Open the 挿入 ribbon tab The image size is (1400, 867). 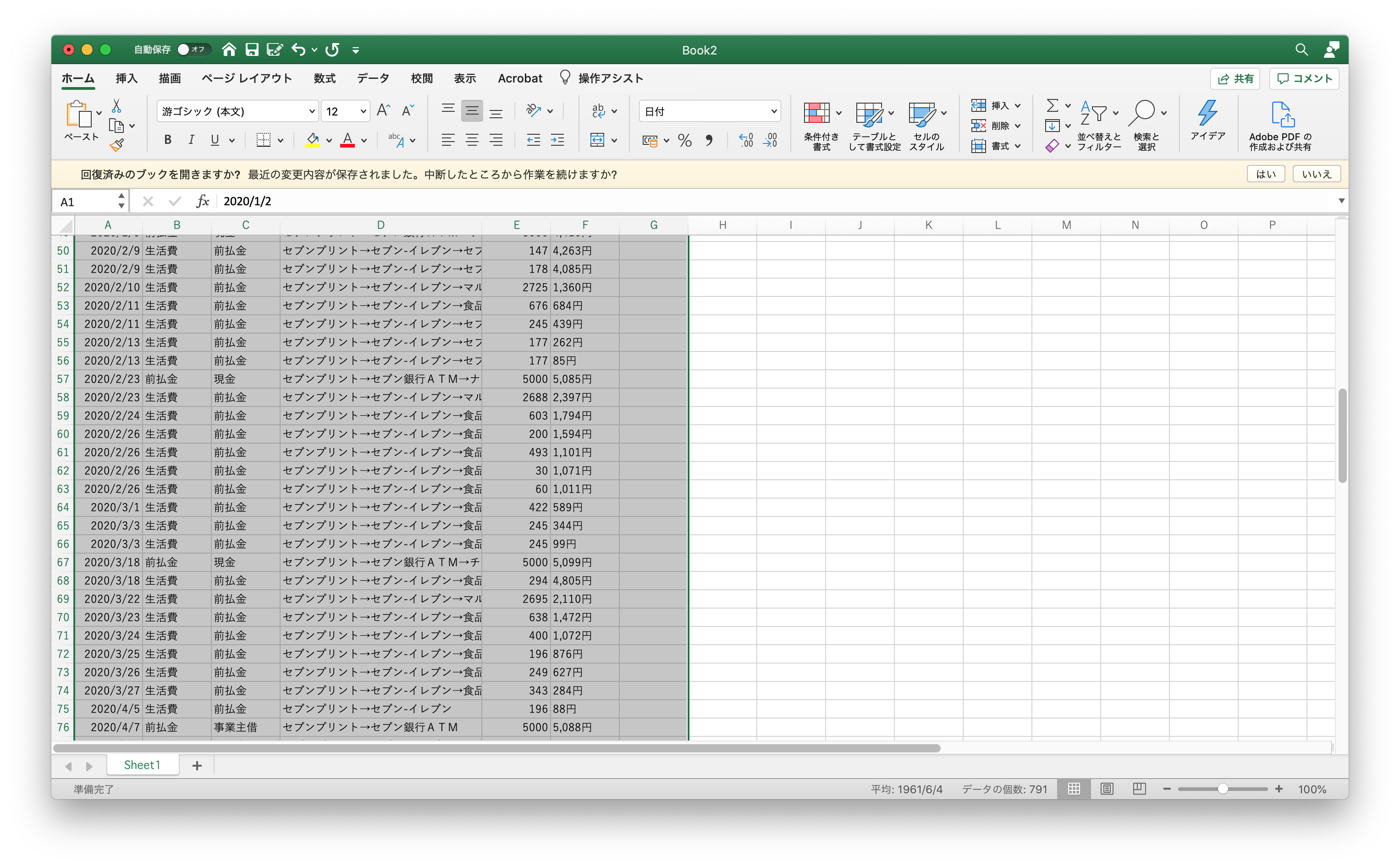tap(127, 78)
